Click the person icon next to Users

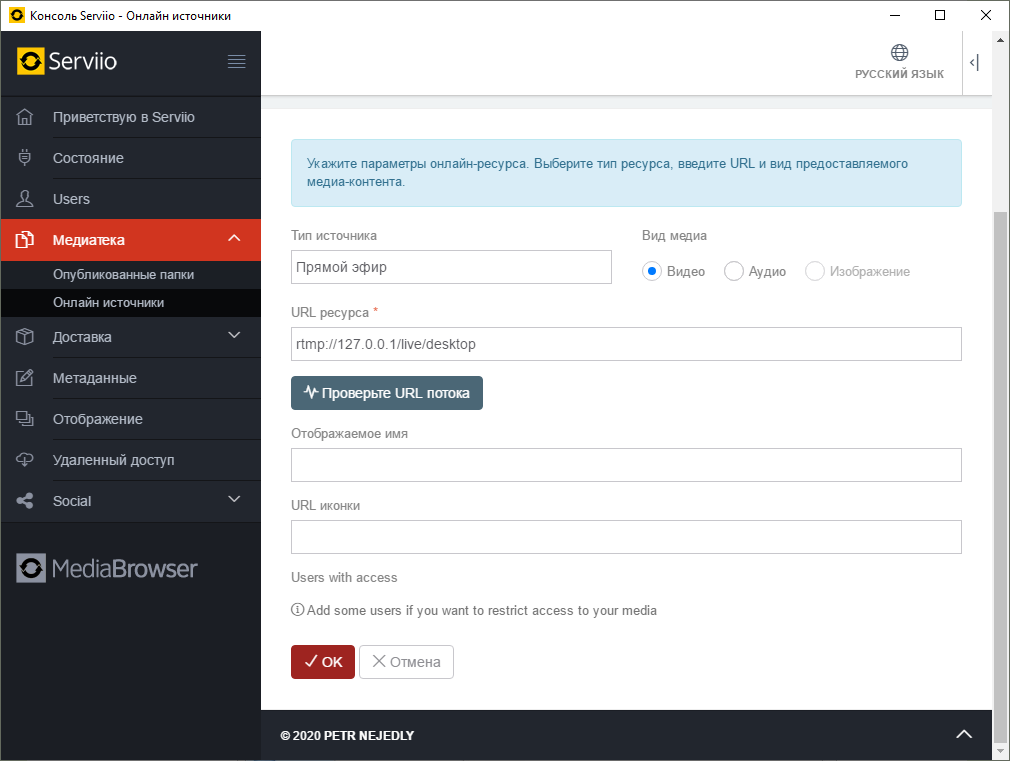click(x=26, y=199)
